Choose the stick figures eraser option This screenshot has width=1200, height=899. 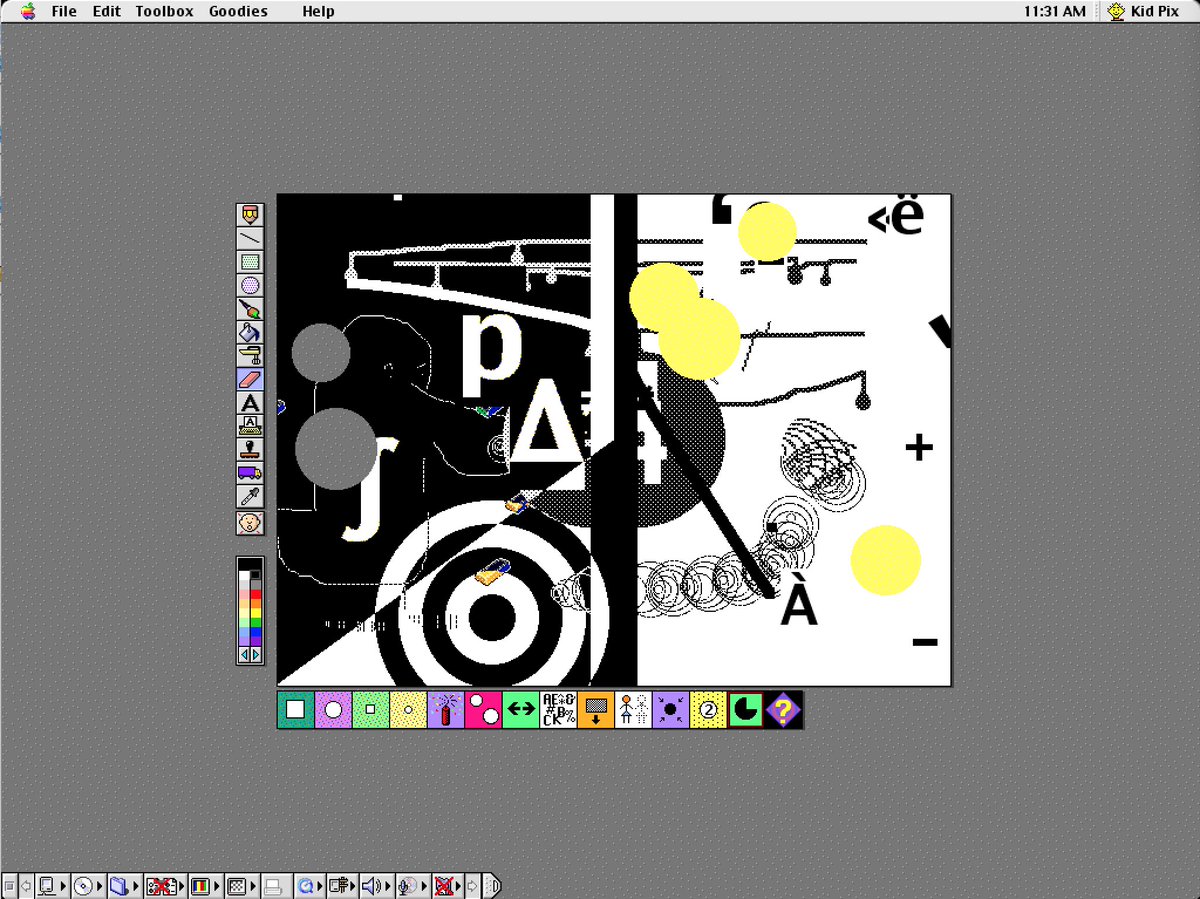pyautogui.click(x=633, y=710)
